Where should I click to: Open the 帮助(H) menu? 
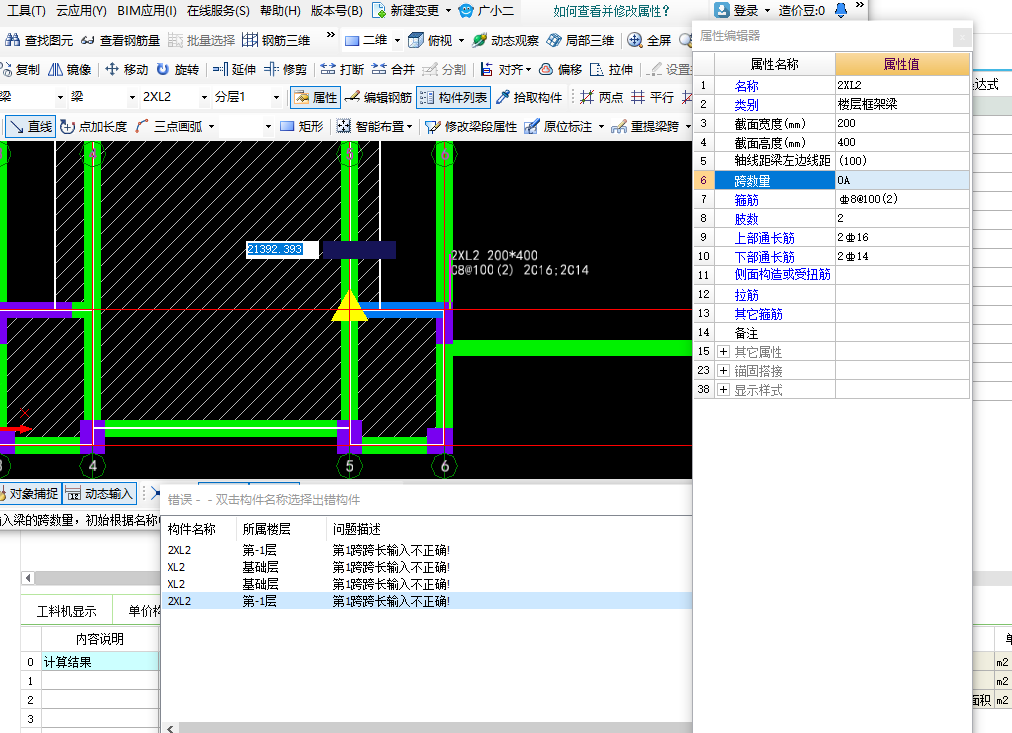pyautogui.click(x=280, y=10)
